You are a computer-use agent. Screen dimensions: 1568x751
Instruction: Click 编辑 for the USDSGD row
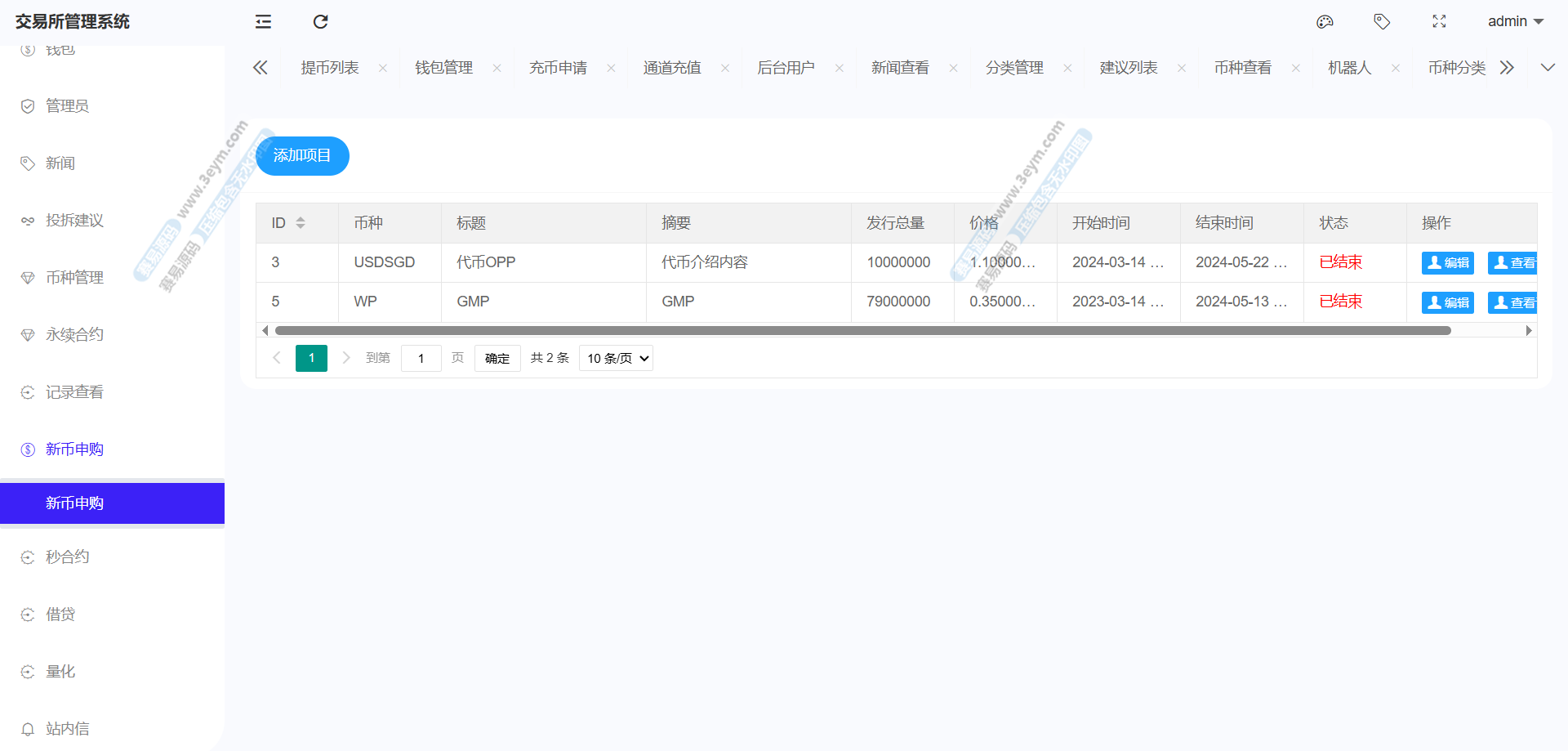pos(1447,263)
